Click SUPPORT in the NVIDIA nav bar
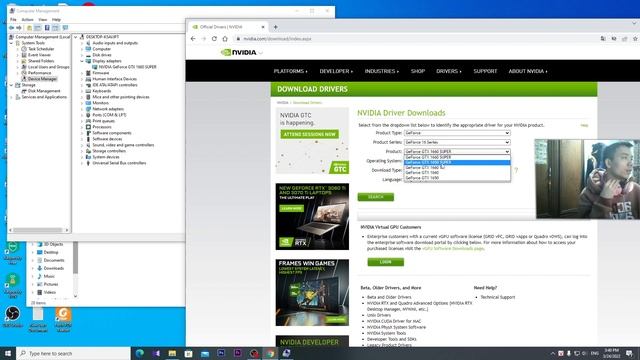The image size is (640, 360). (x=485, y=71)
